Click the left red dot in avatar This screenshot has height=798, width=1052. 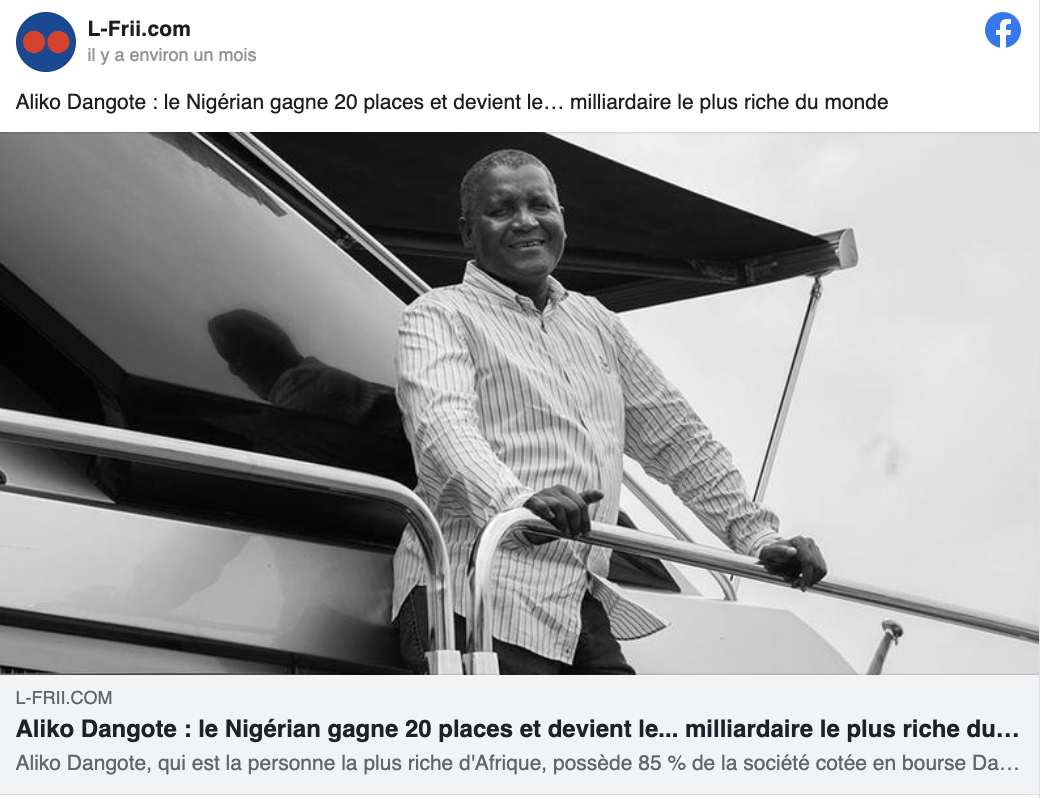[x=34, y=42]
